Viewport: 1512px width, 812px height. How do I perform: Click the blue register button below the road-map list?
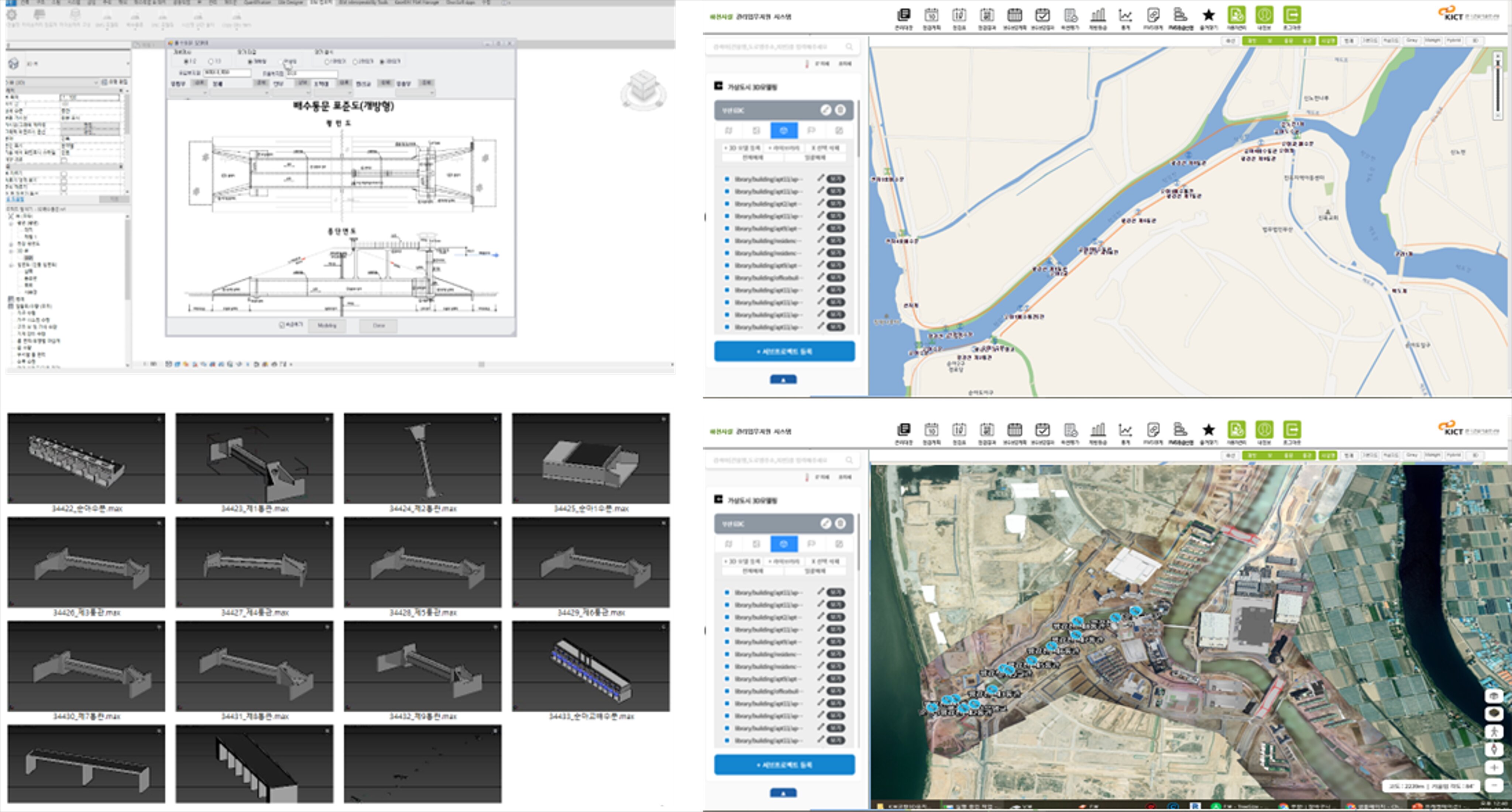point(784,352)
